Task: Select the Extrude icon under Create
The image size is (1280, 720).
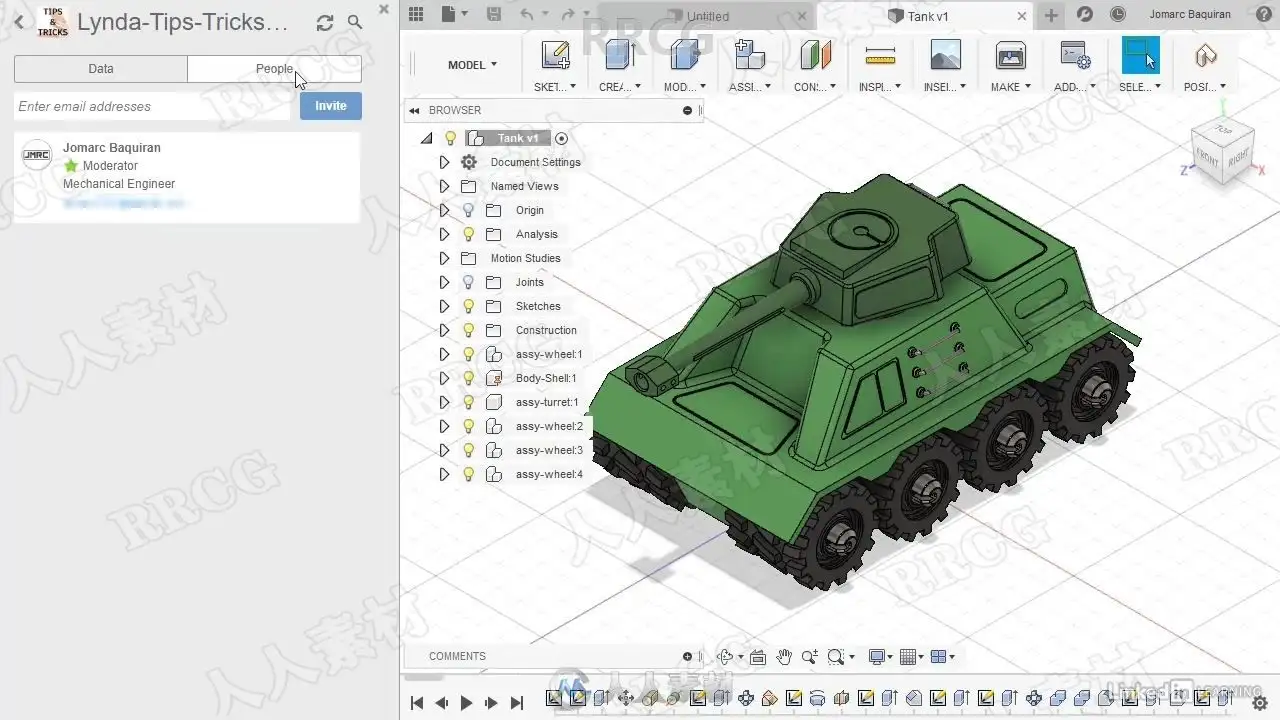Action: point(620,55)
